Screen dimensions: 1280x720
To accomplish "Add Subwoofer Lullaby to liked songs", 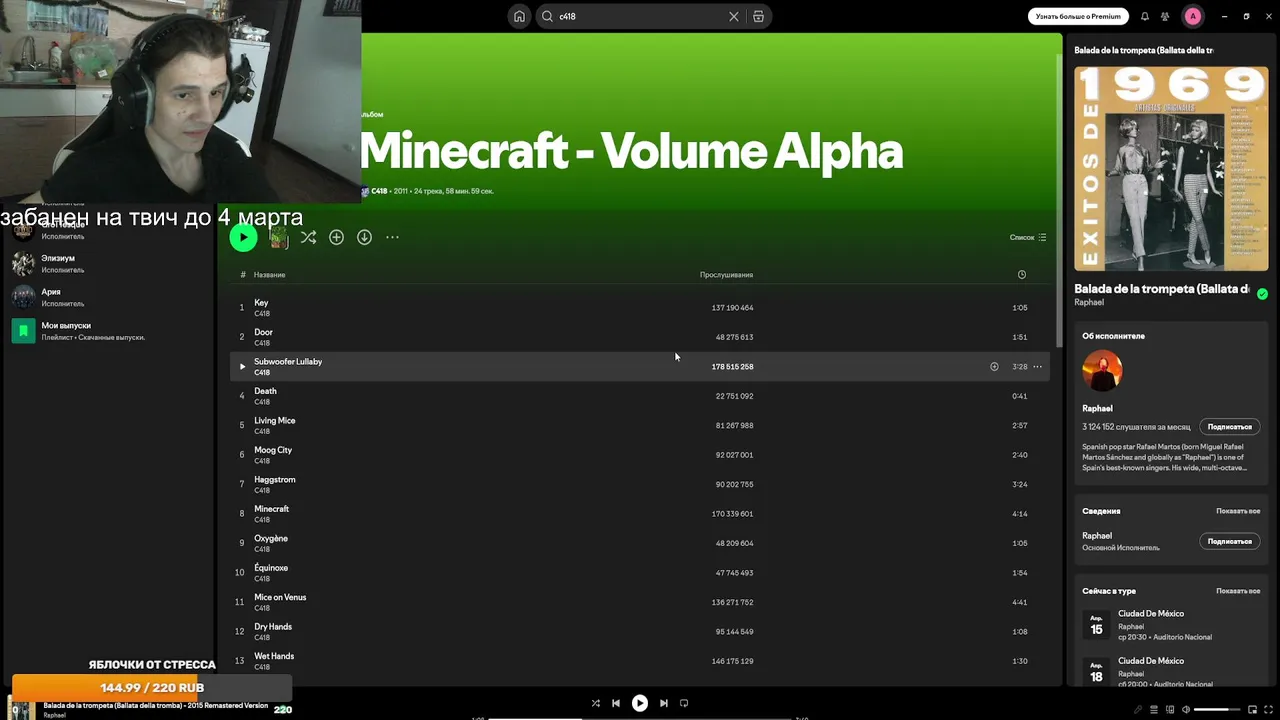I will pos(994,366).
